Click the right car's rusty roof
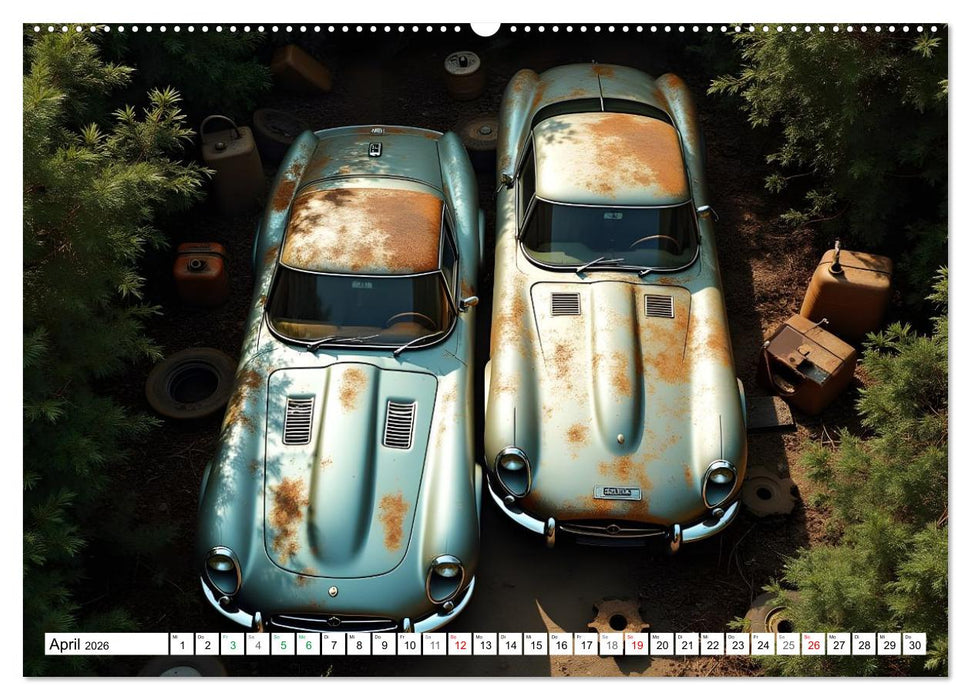Viewport: 971px width, 700px height. (610, 157)
